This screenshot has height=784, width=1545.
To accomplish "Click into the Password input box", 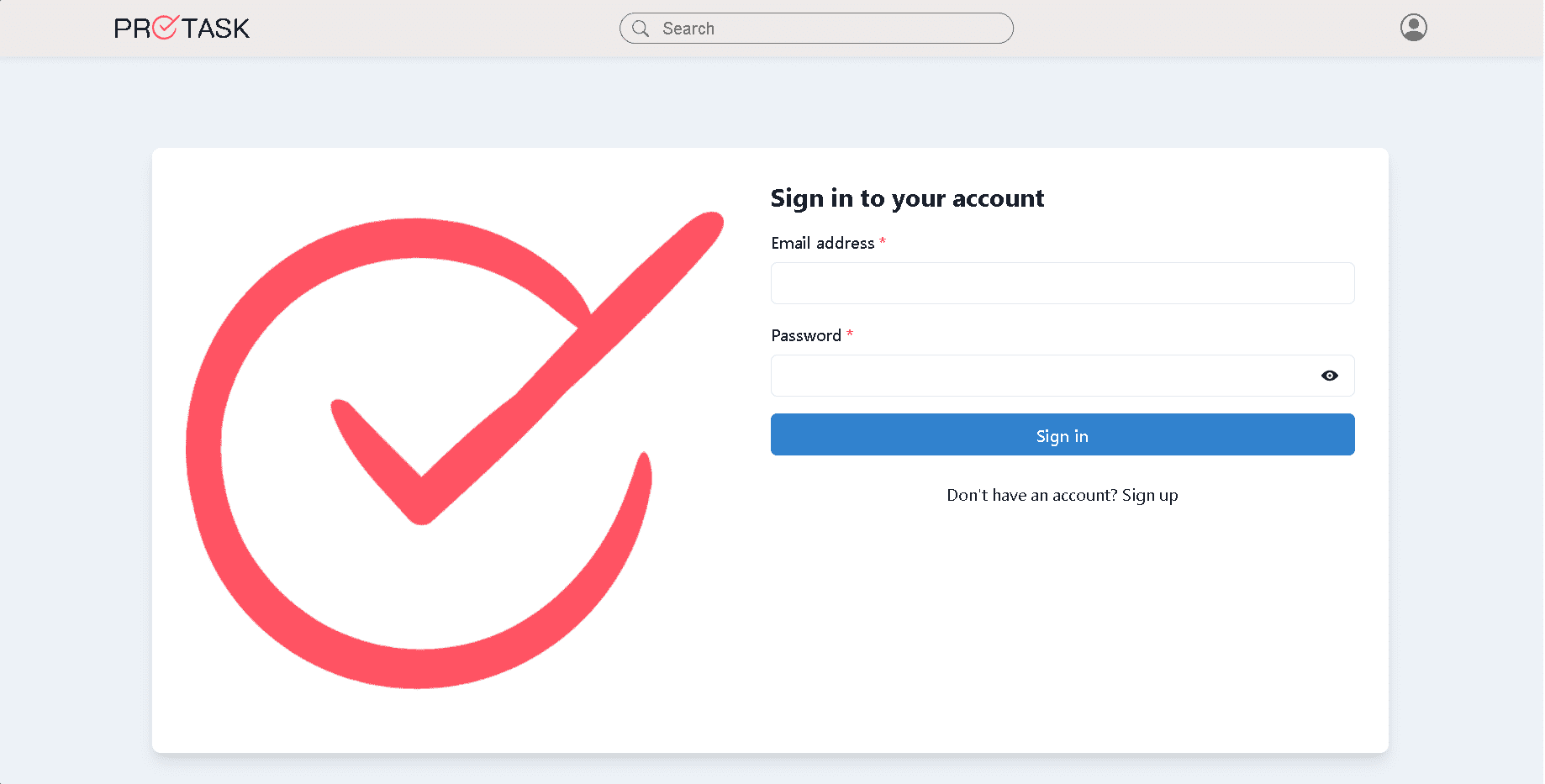I will click(x=1042, y=376).
